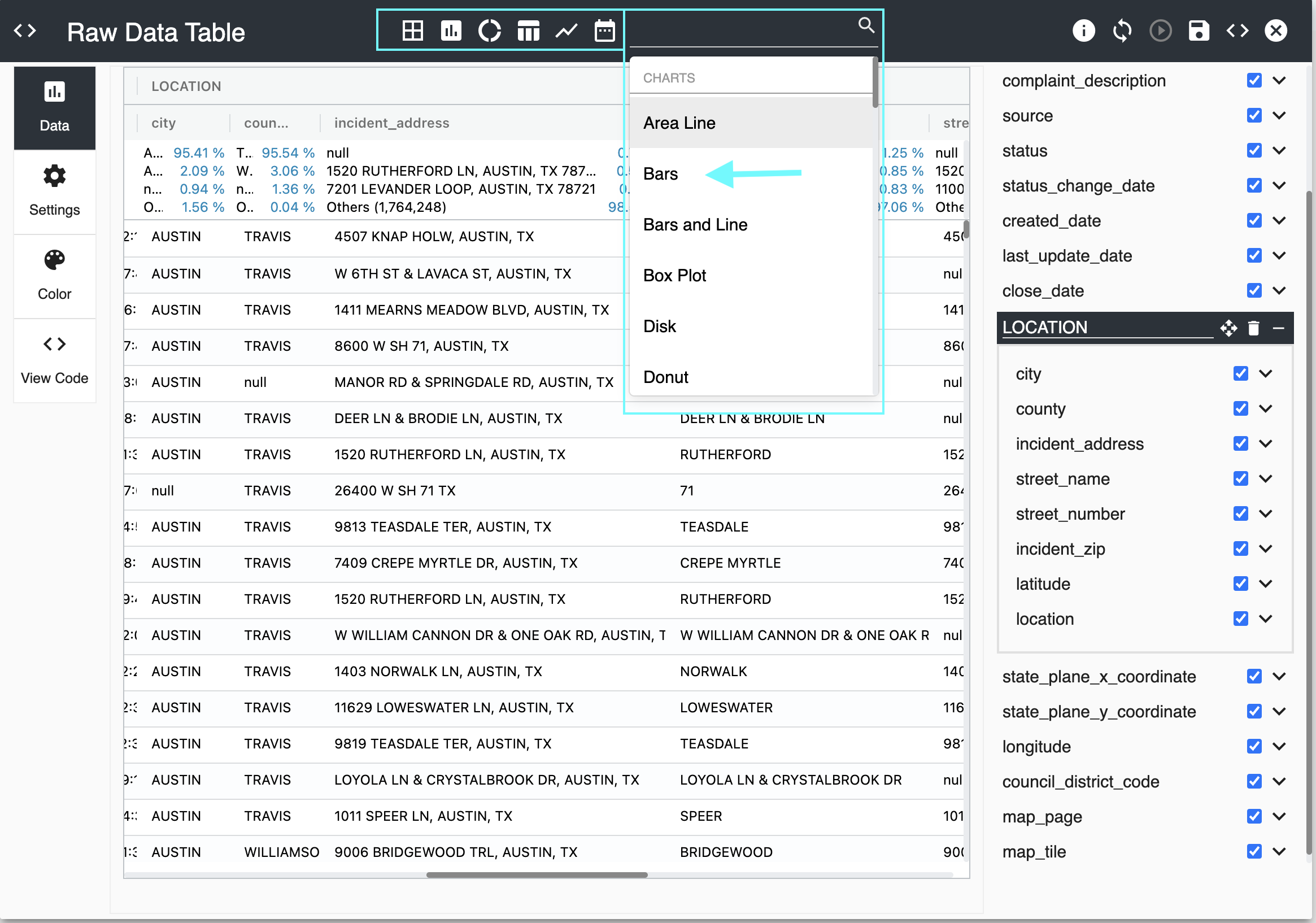
Task: Open the calendar chart type icon
Action: 604,31
